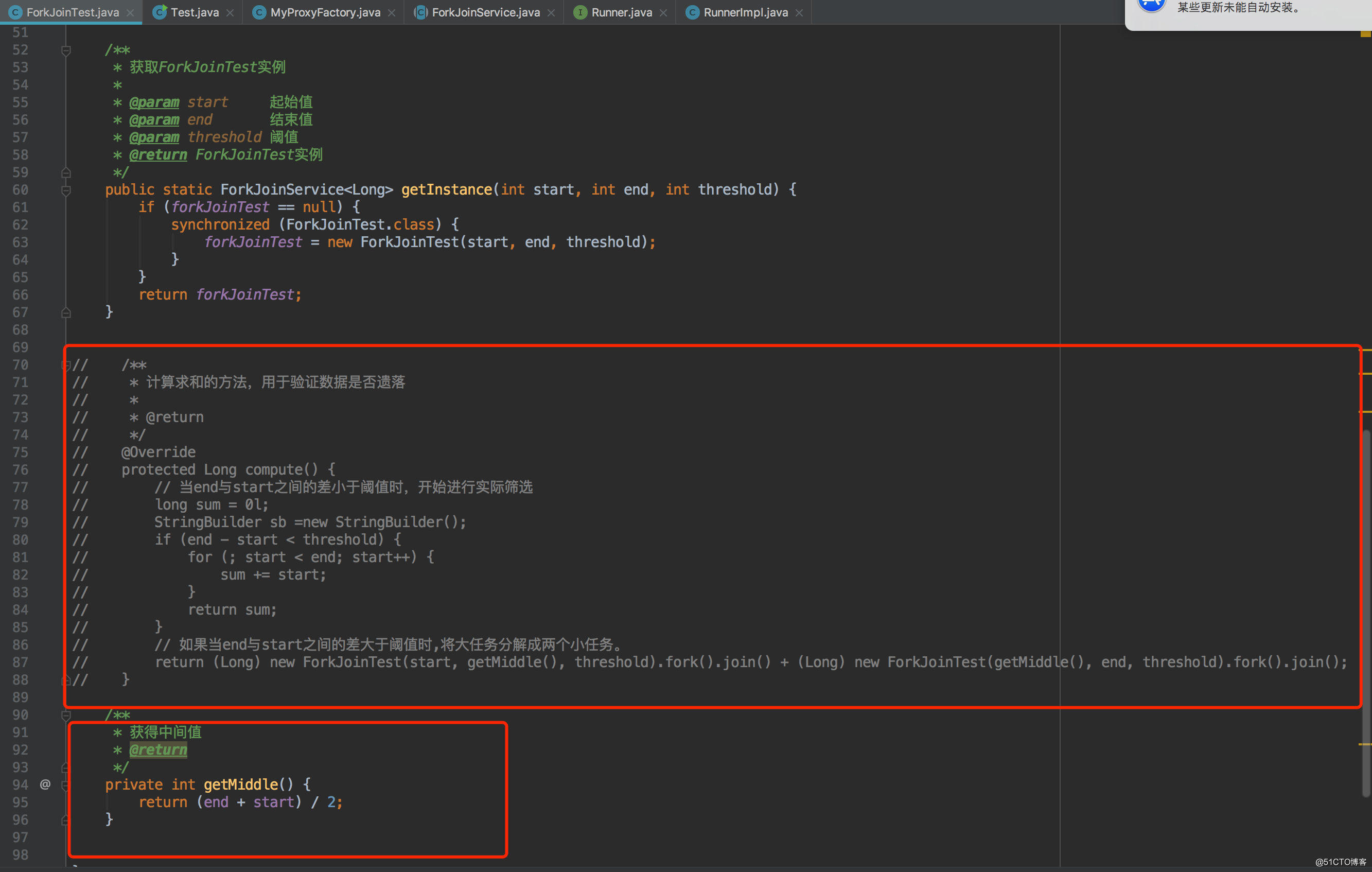Close the MyProxyFactory.java tab
Screen dimensions: 1372x872
point(392,12)
